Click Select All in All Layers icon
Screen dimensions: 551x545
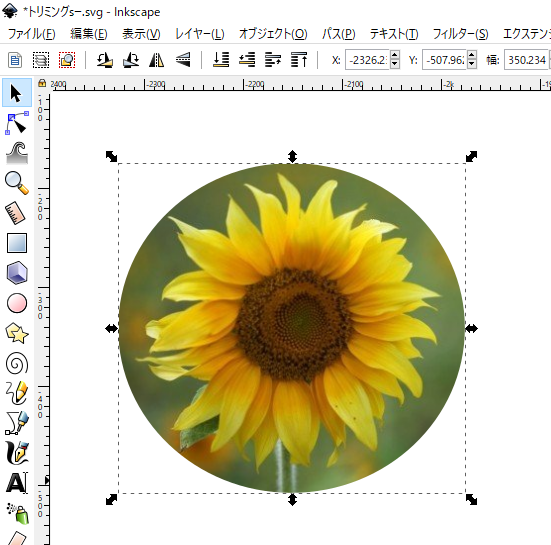(41, 60)
